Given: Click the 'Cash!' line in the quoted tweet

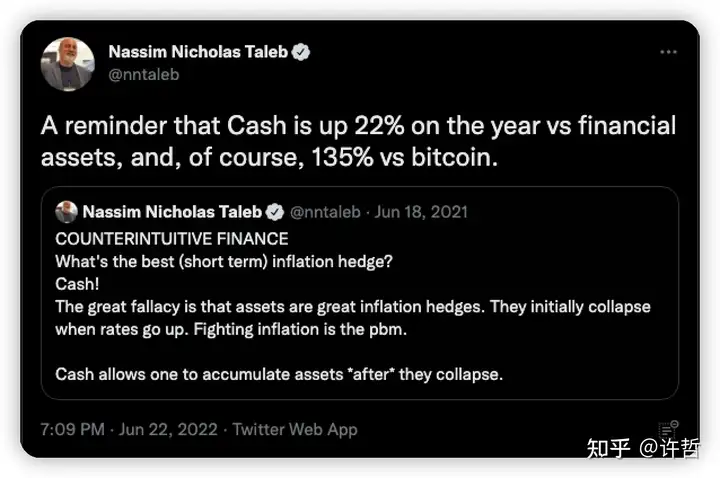Looking at the screenshot, I should [78, 284].
